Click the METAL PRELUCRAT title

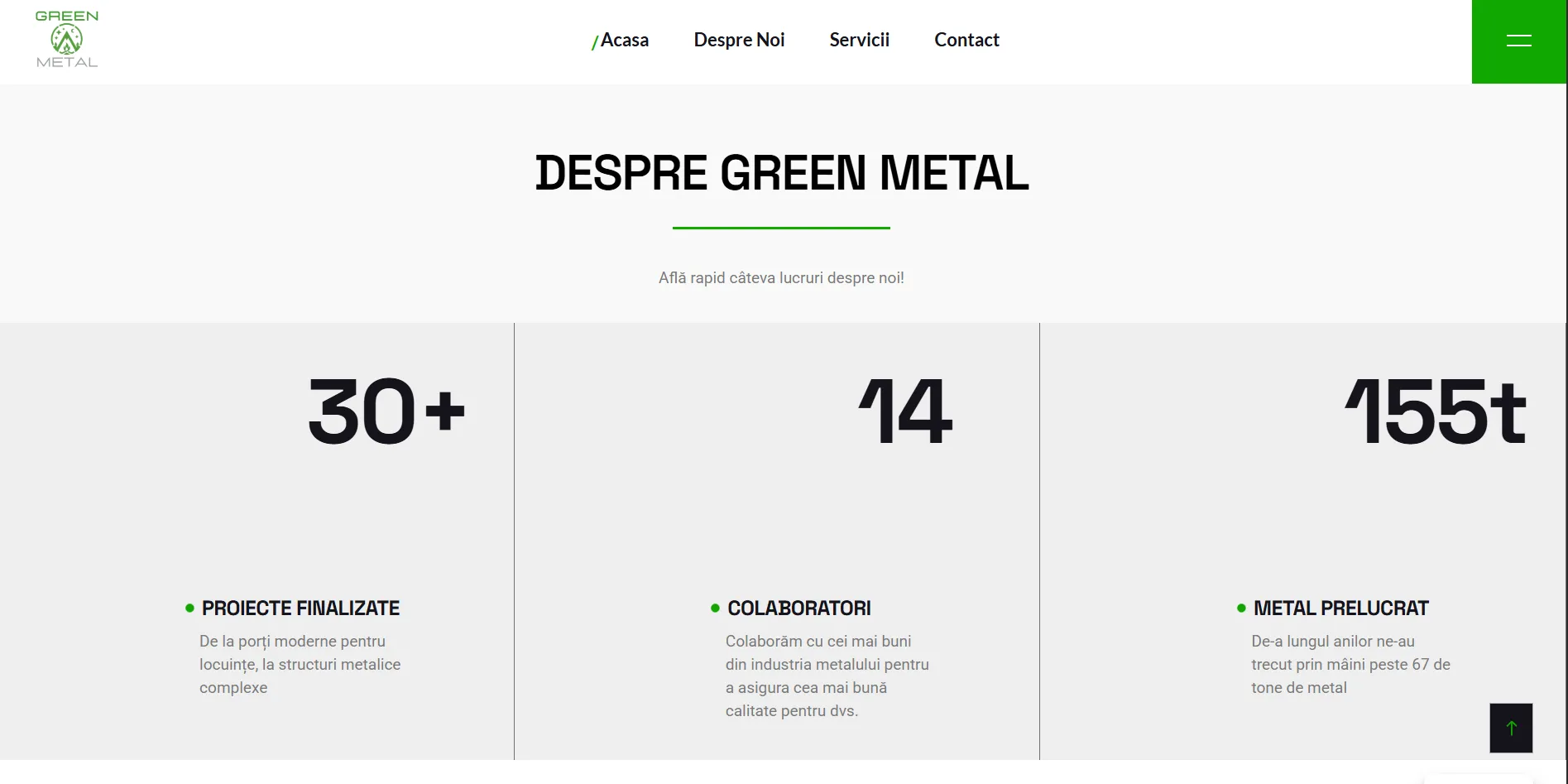click(1341, 608)
